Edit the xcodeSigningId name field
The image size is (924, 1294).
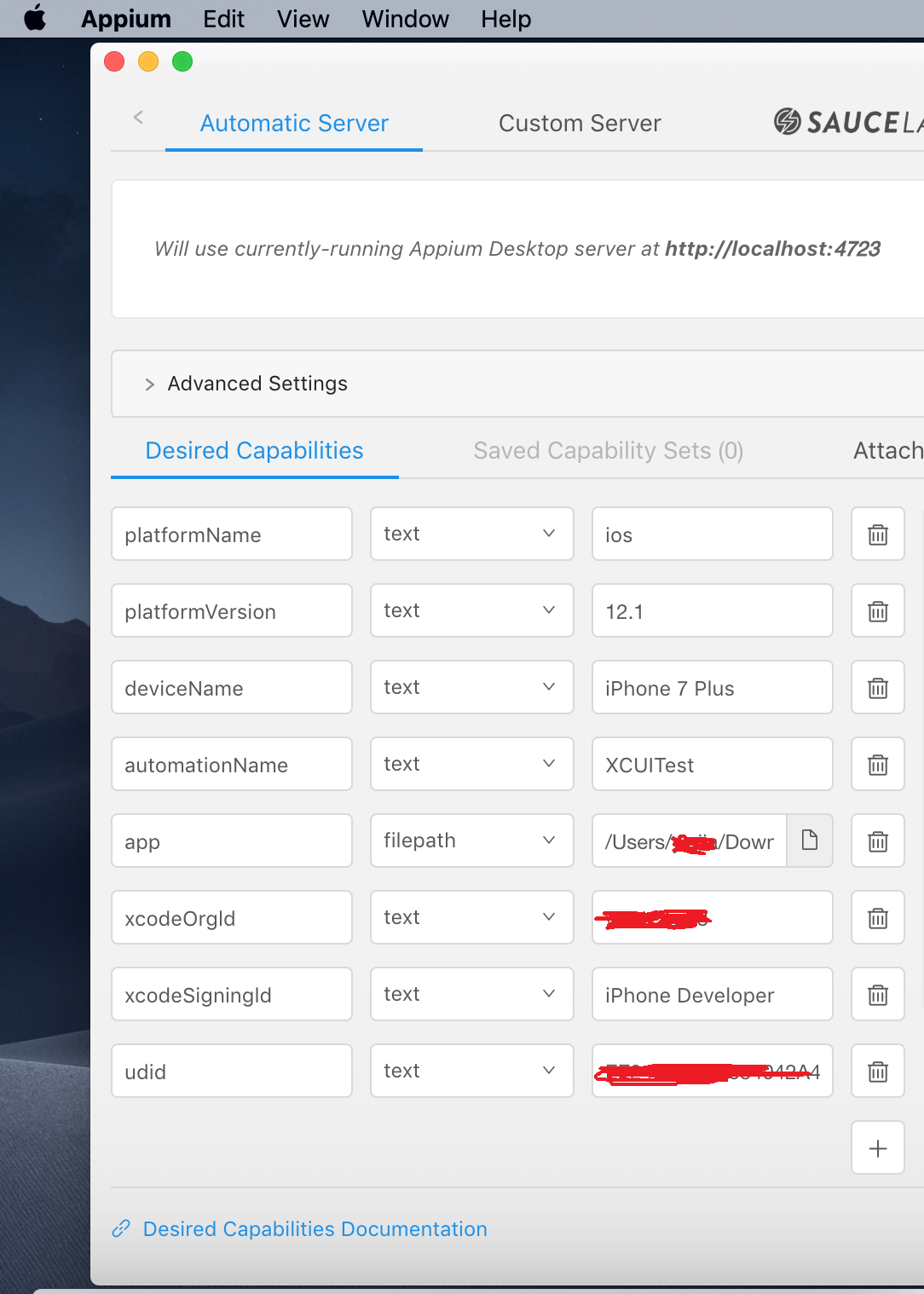[x=232, y=995]
